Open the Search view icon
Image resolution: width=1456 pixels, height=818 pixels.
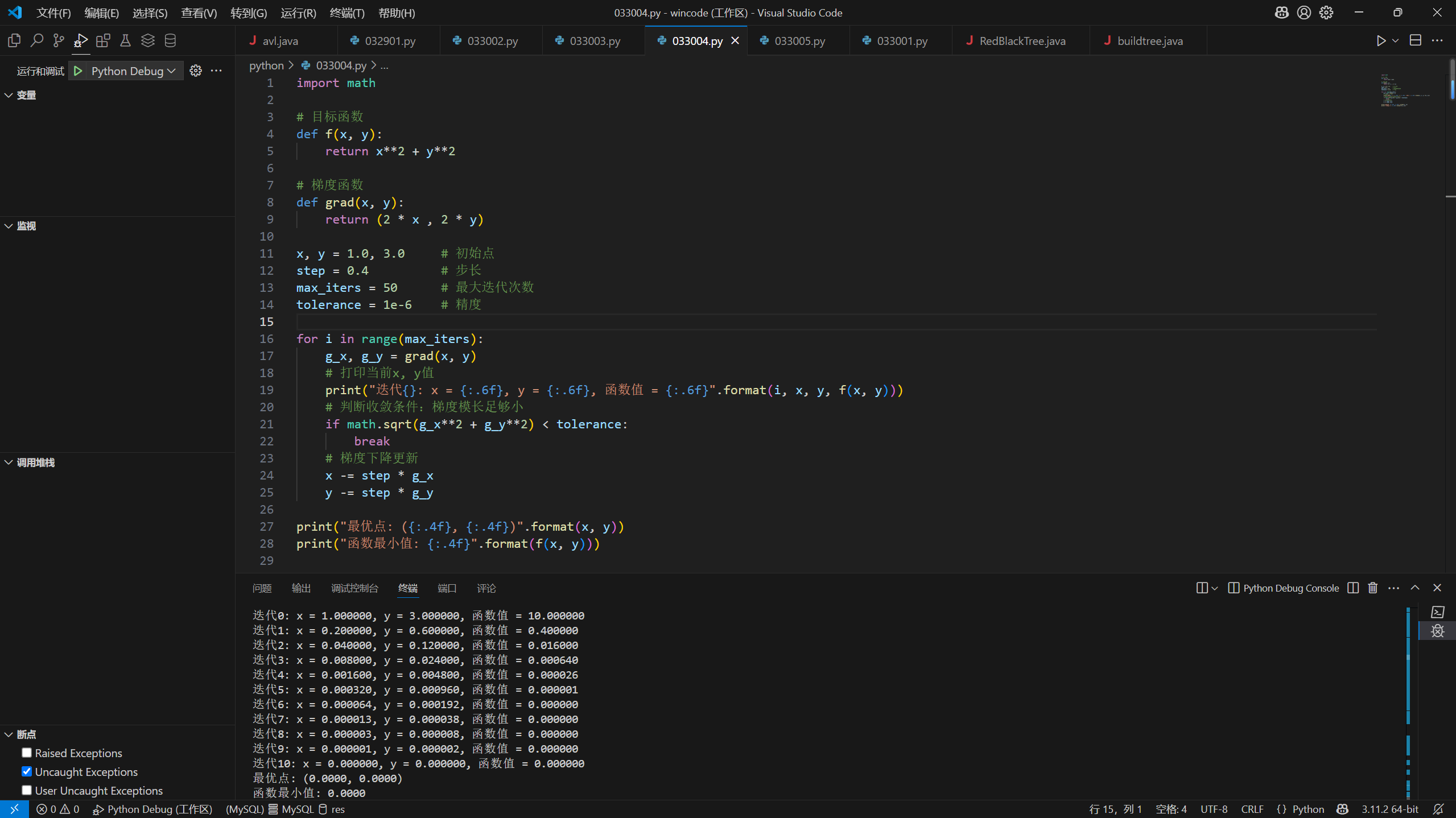36,40
